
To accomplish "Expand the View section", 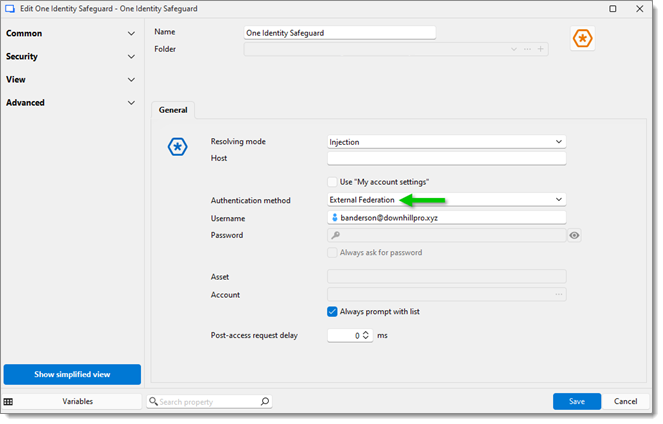I will point(71,80).
